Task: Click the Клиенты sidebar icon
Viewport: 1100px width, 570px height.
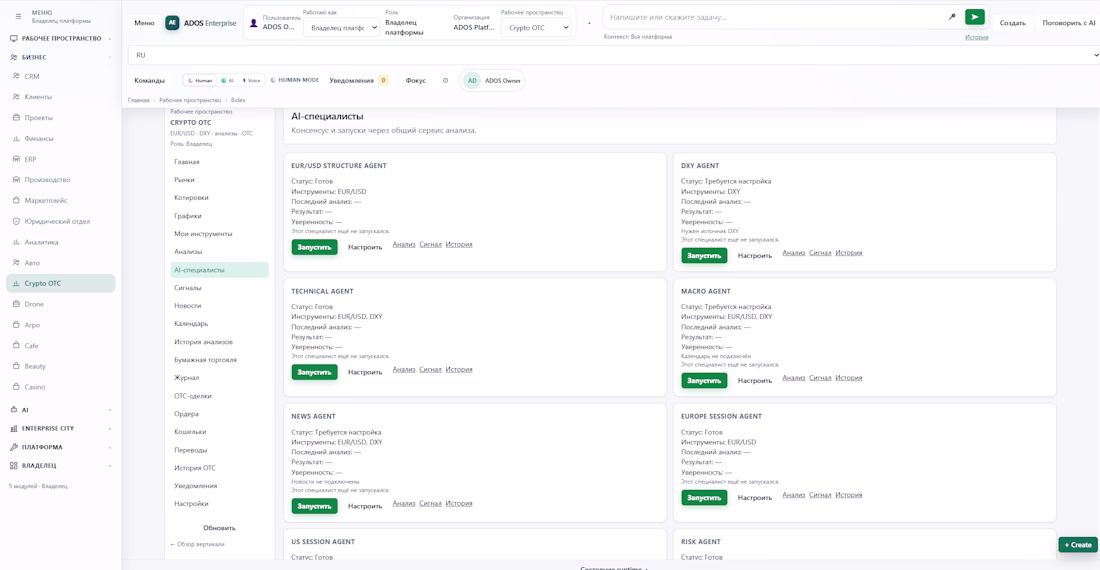Action: coord(16,97)
